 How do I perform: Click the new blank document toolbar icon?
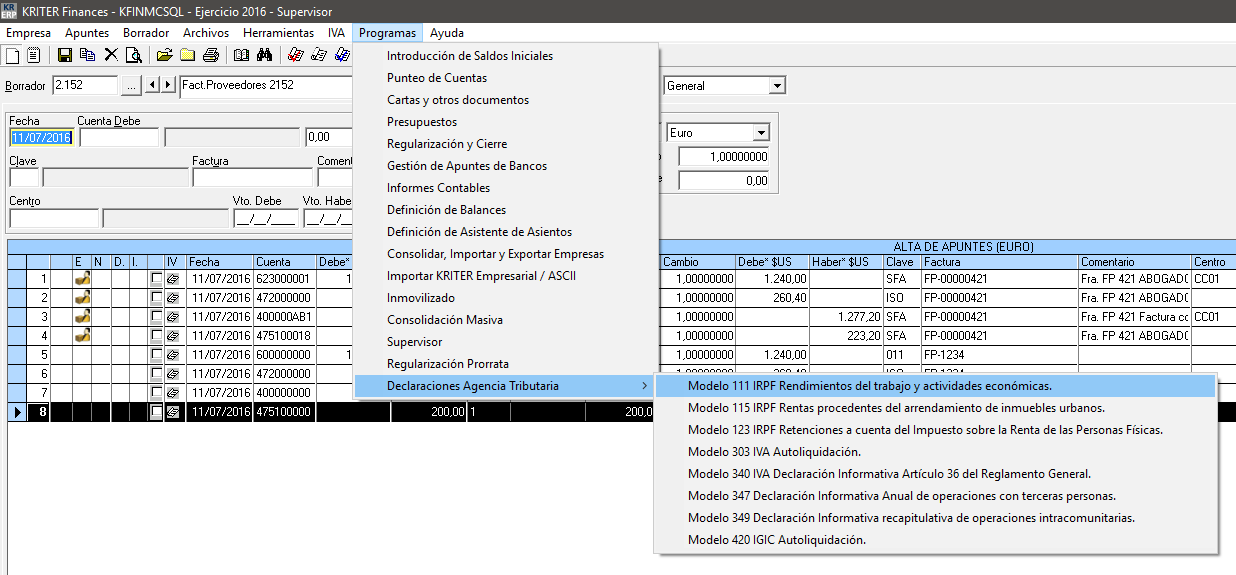pyautogui.click(x=13, y=55)
